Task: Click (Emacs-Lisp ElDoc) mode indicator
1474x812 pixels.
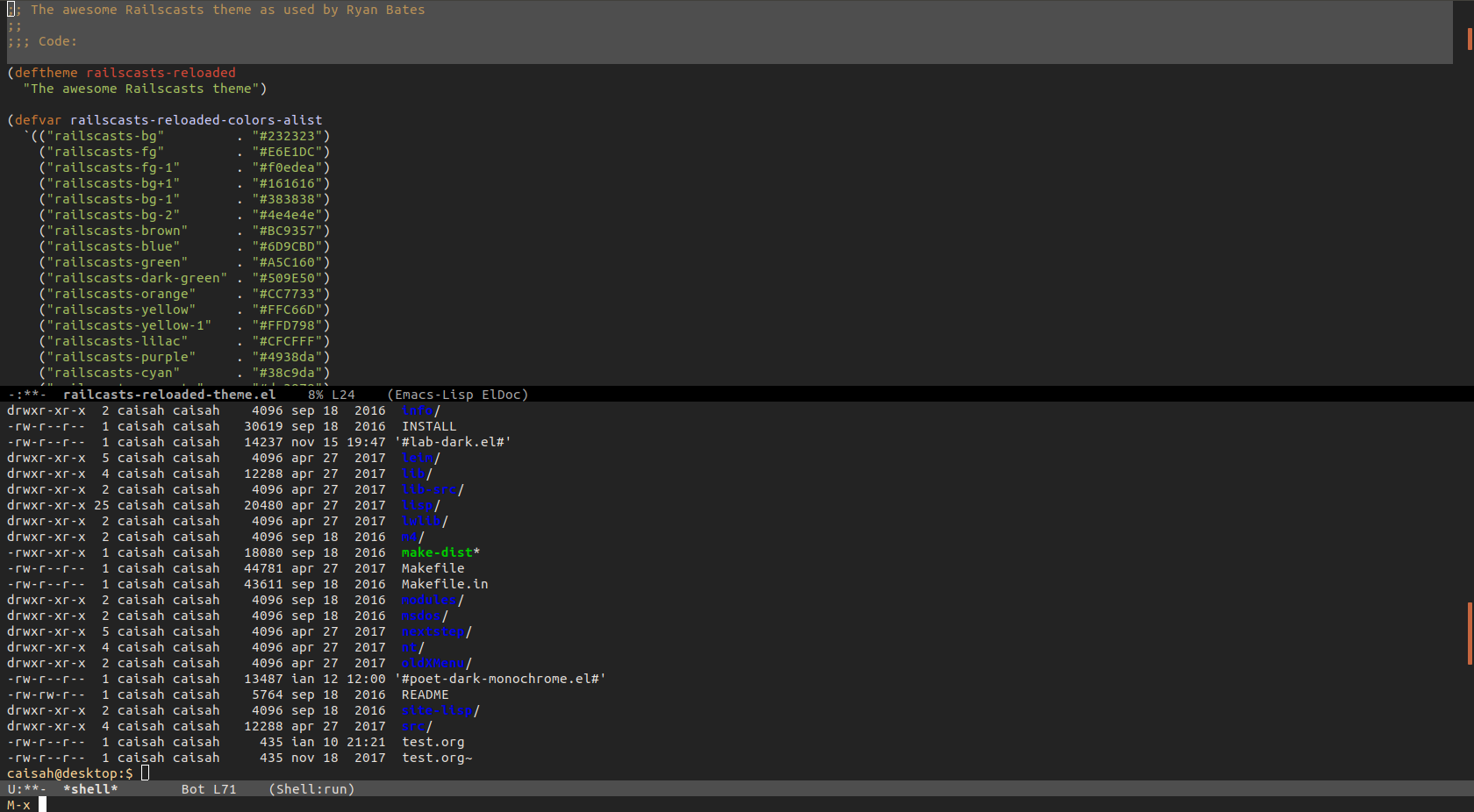Action: click(x=458, y=395)
